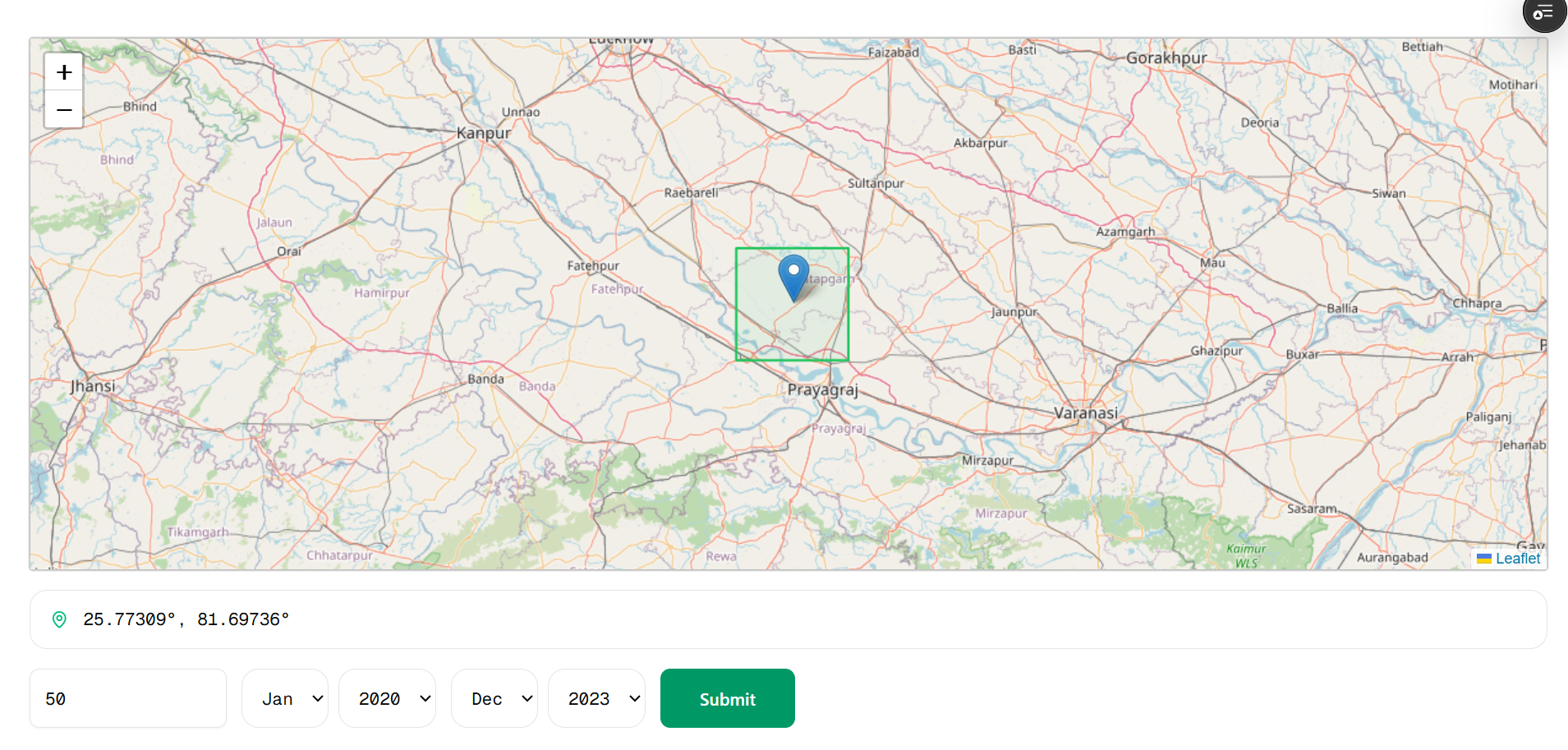Open the dark floating menu icon
This screenshot has height=750, width=1568.
coord(1543,13)
